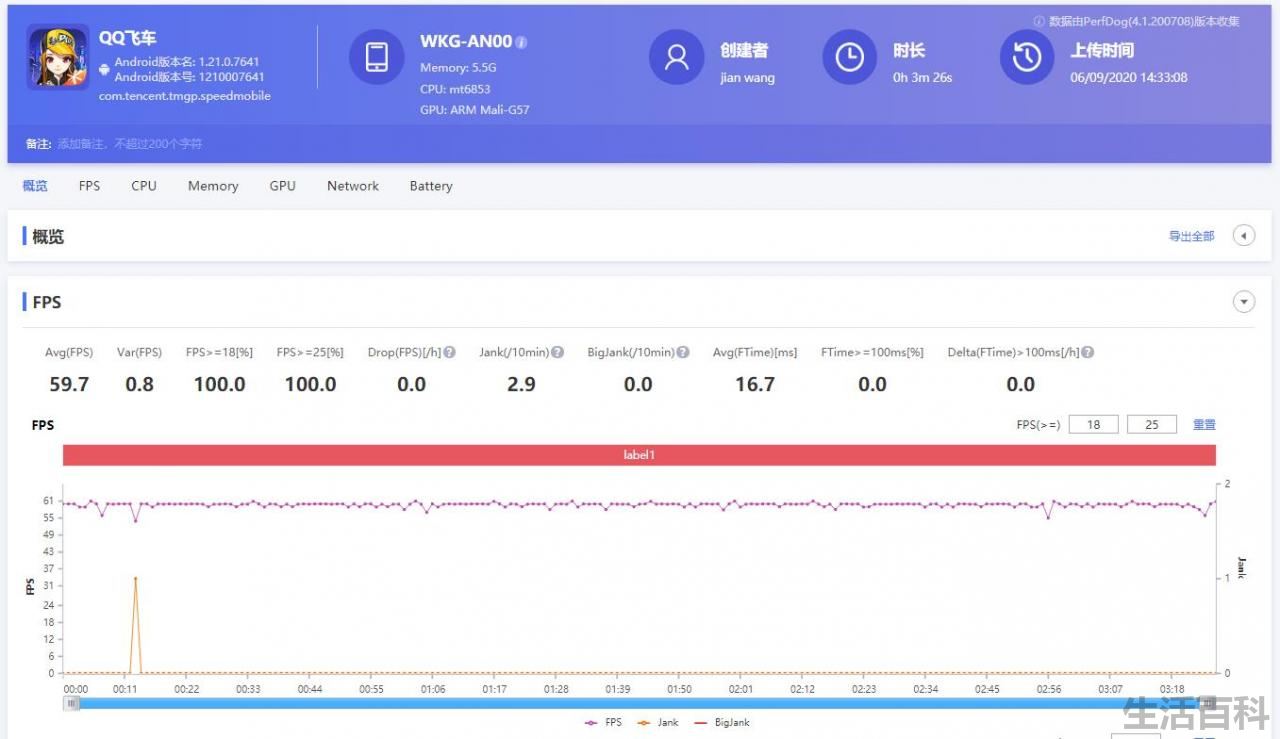Click the package name com.tencent.tmgp.speedmobile
The image size is (1280, 739).
pyautogui.click(x=185, y=96)
